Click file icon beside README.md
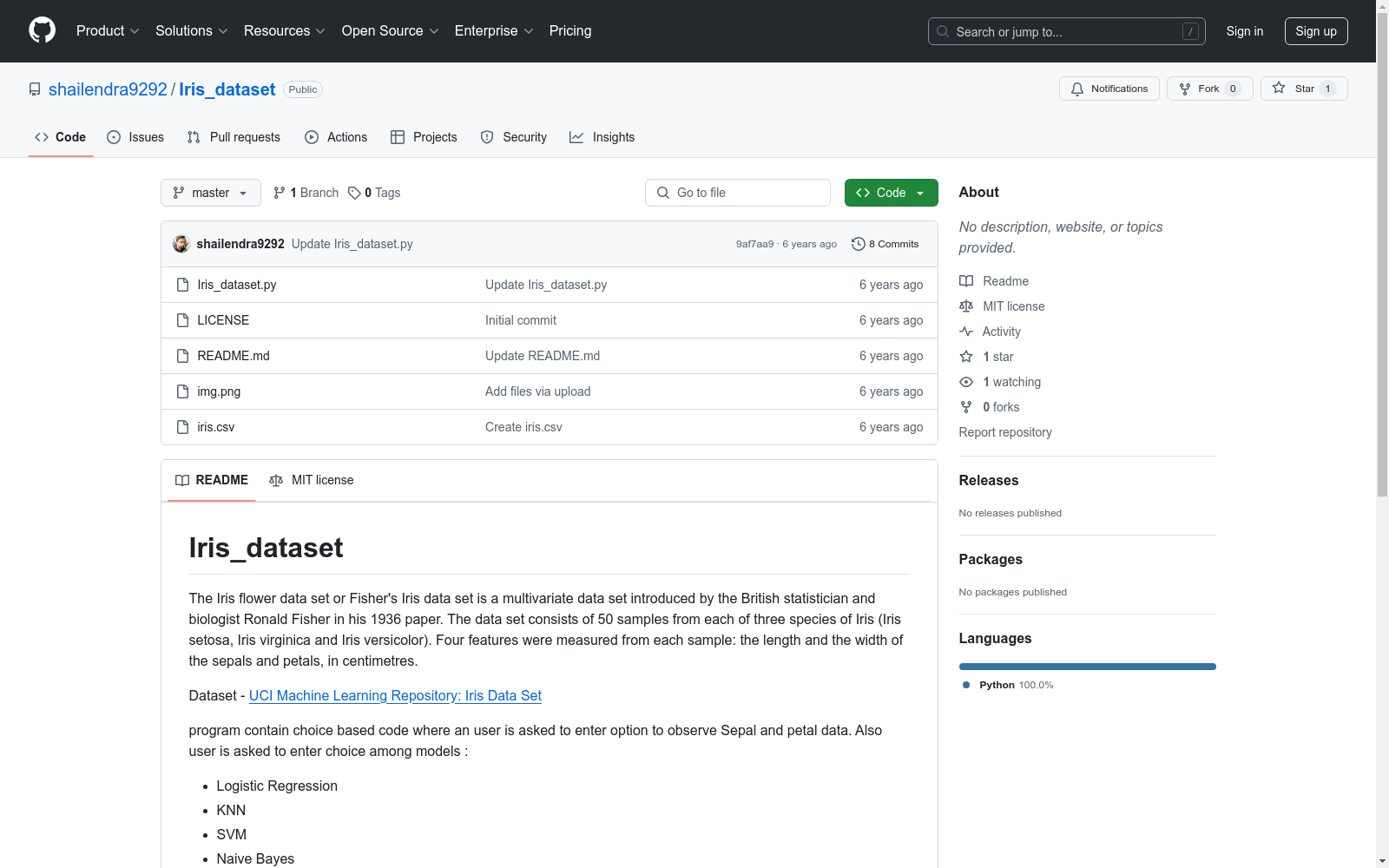 click(x=182, y=356)
